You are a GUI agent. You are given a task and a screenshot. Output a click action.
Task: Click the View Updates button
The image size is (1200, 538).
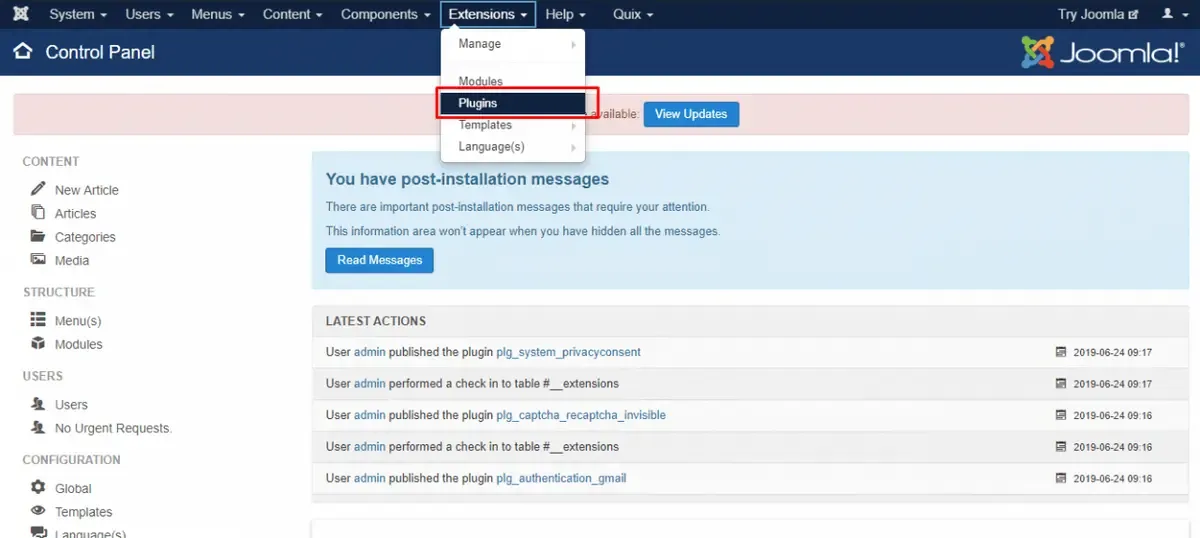coord(691,114)
